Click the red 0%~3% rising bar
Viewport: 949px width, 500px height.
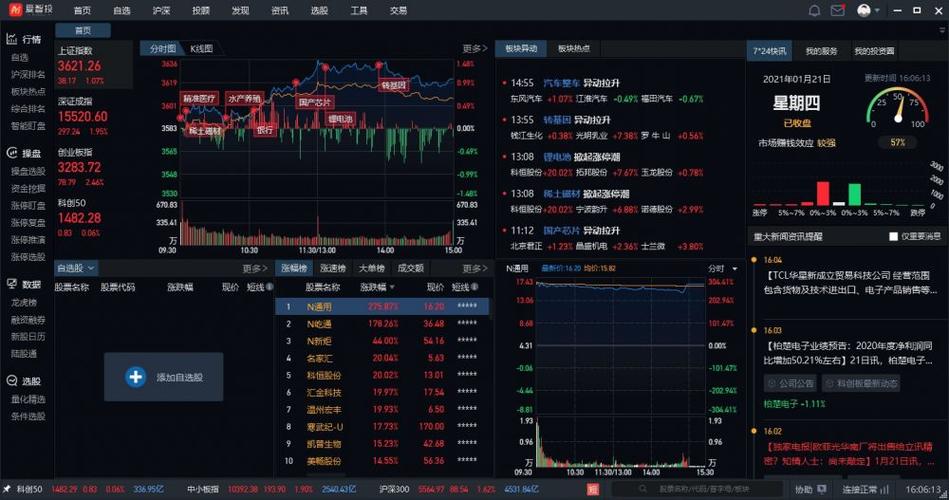[823, 194]
